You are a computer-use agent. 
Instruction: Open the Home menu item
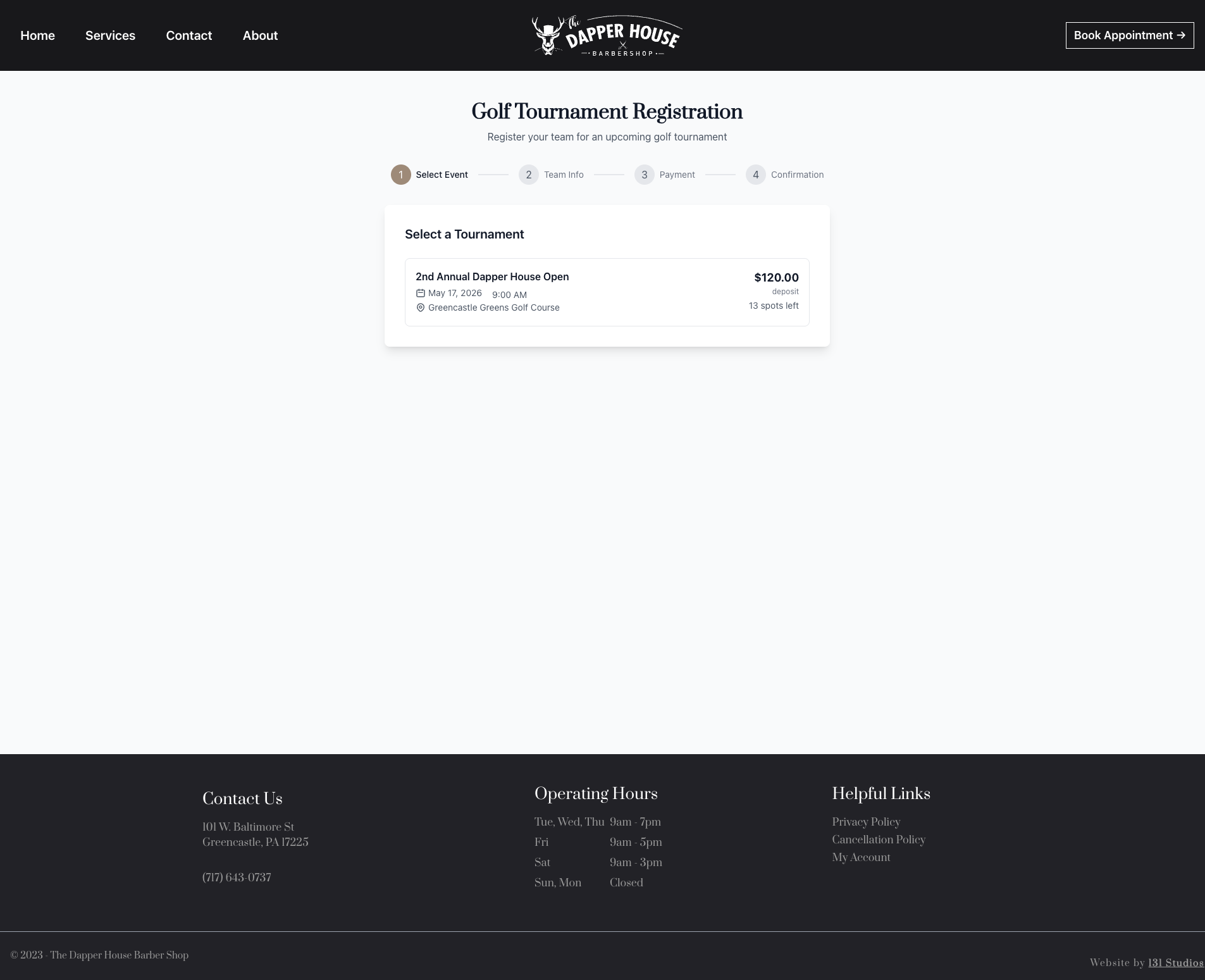37,35
